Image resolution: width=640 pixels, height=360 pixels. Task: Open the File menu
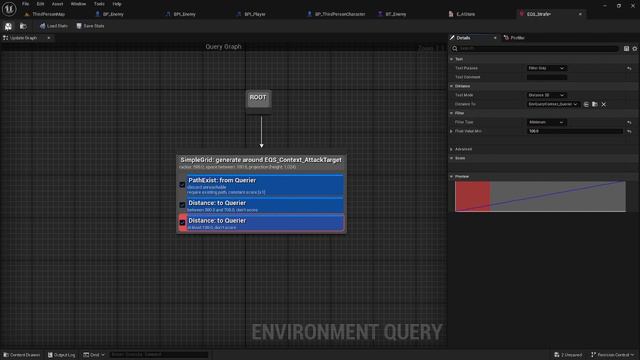25,4
